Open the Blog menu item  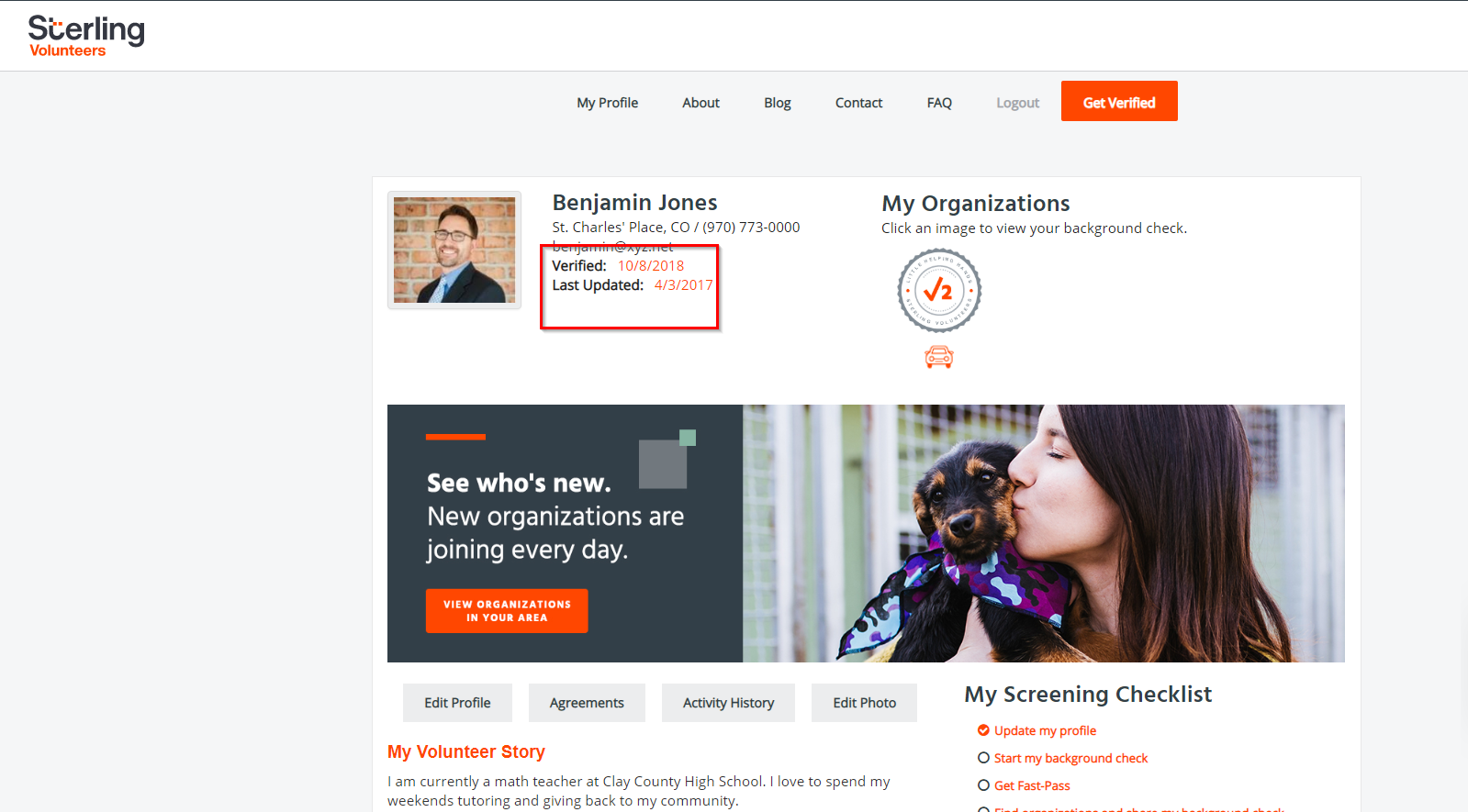pyautogui.click(x=778, y=103)
